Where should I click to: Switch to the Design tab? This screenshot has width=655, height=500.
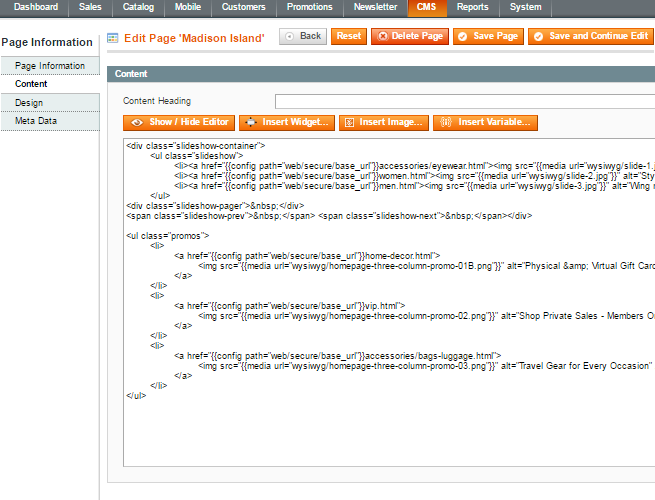29,103
